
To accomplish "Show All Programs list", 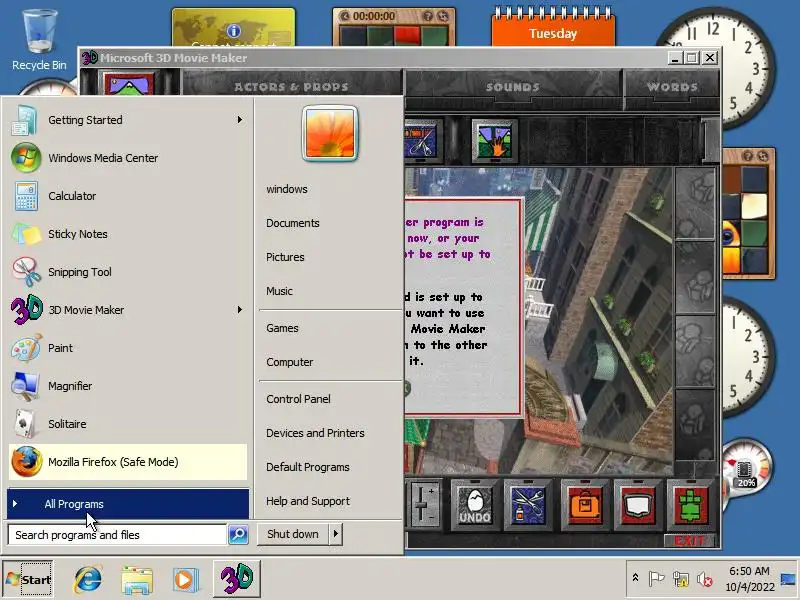I will click(x=128, y=504).
